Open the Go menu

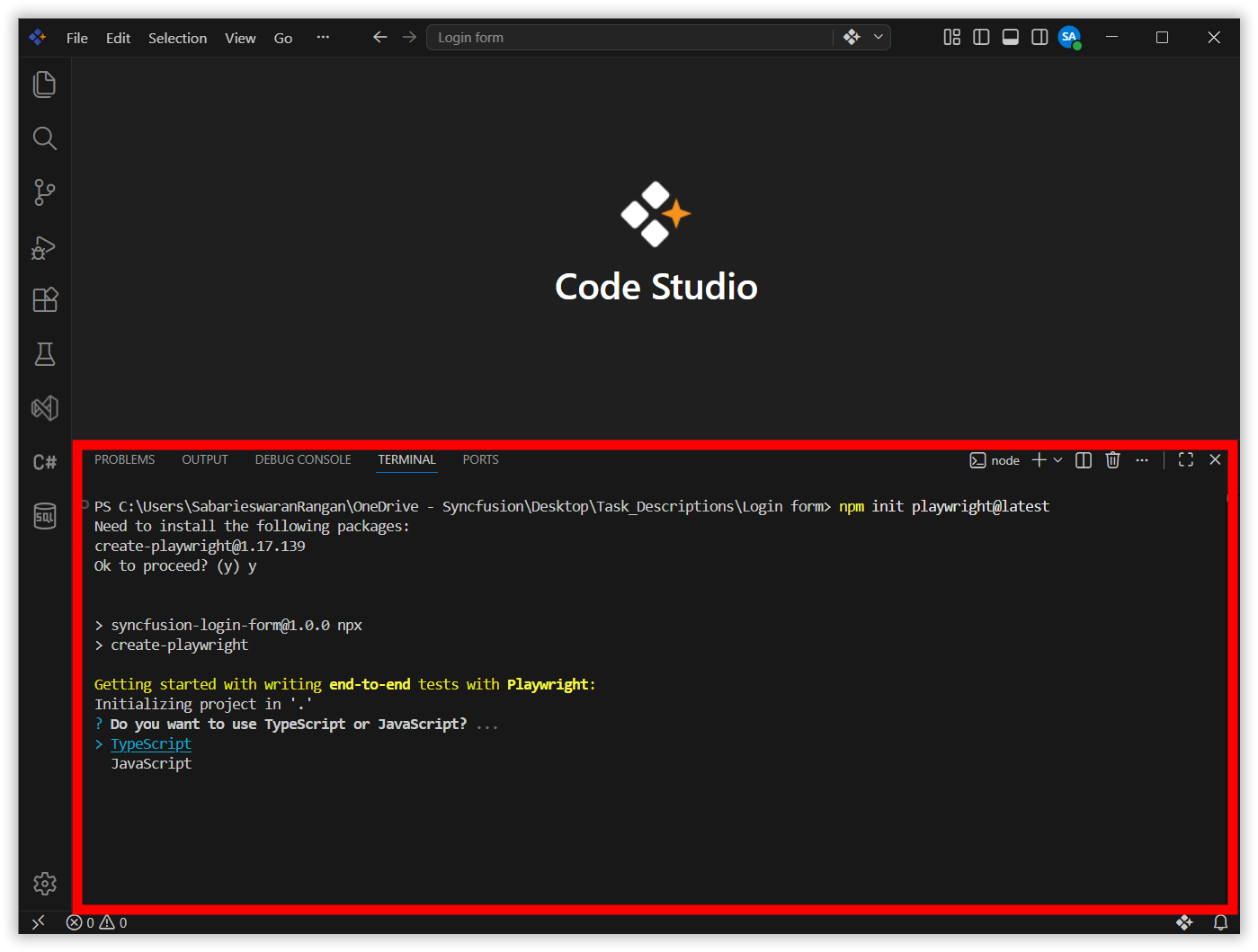click(x=283, y=38)
